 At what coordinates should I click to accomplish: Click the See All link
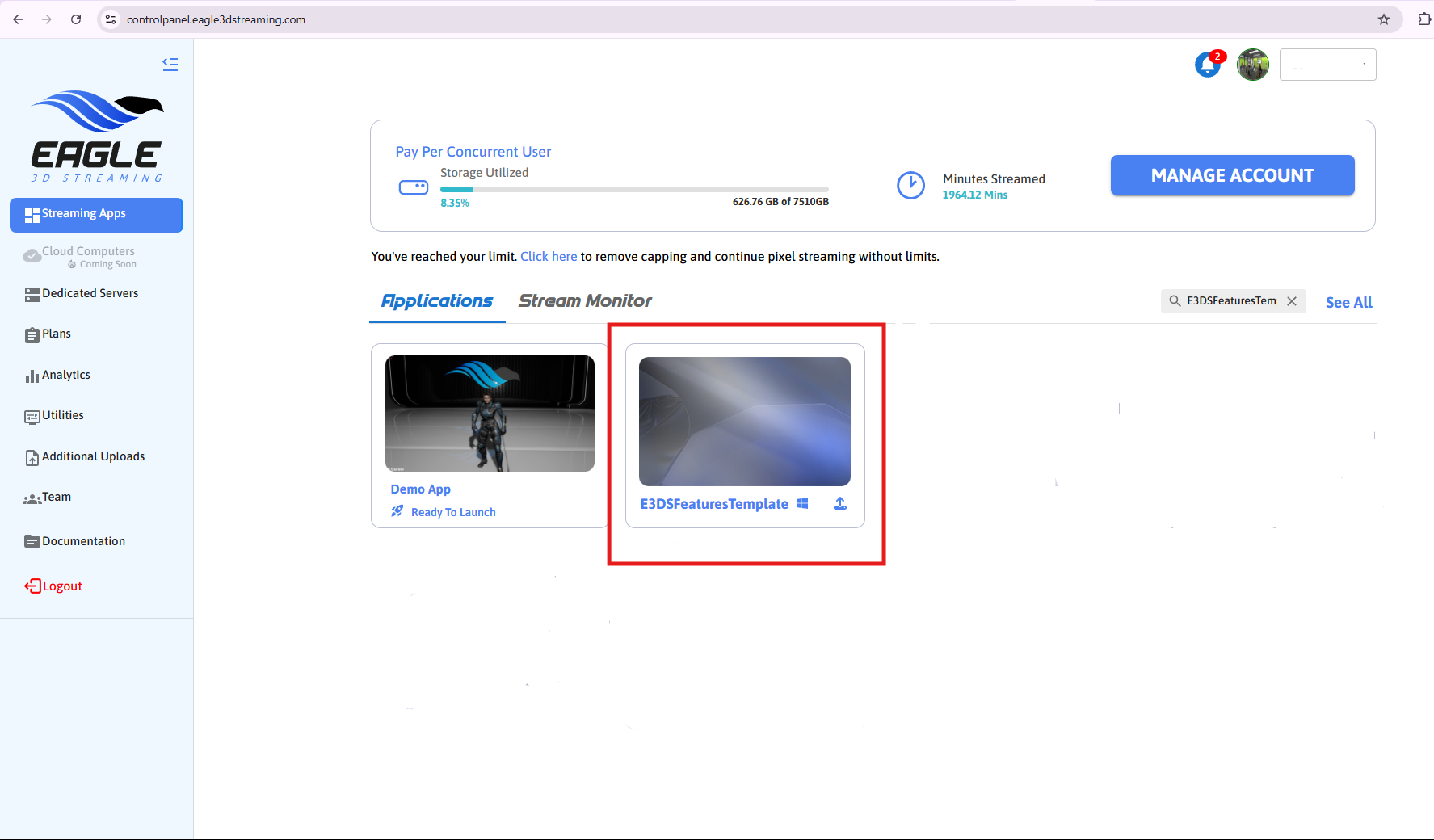(1348, 303)
